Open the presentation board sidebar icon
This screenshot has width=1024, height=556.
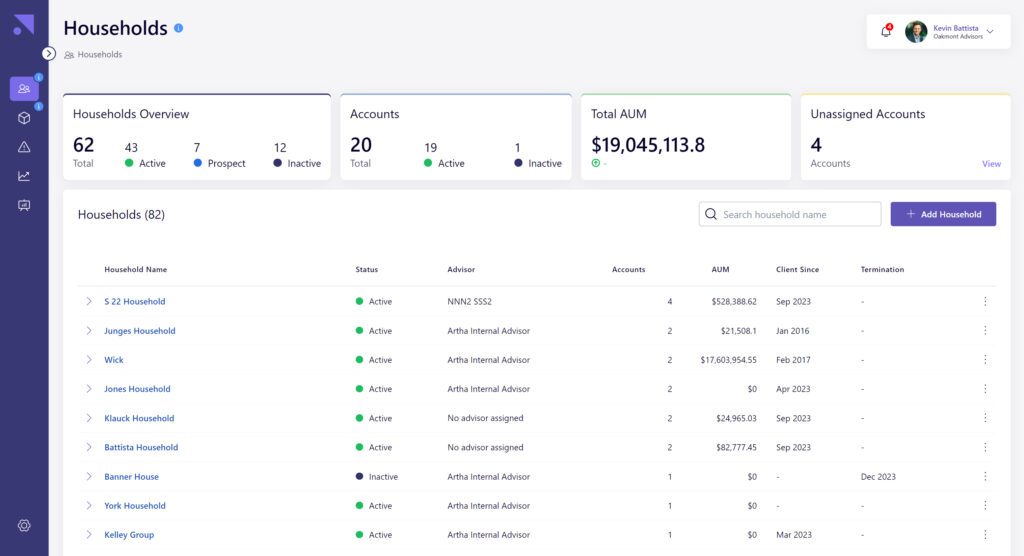tap(24, 205)
